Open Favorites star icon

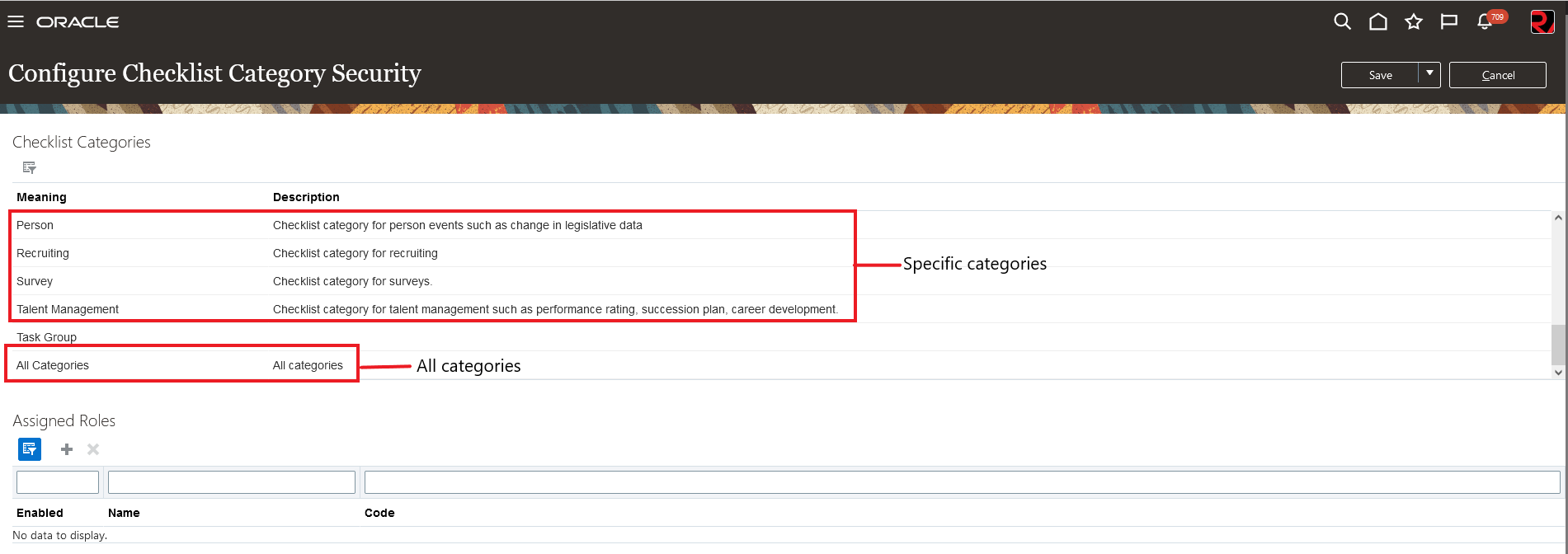[x=1414, y=22]
